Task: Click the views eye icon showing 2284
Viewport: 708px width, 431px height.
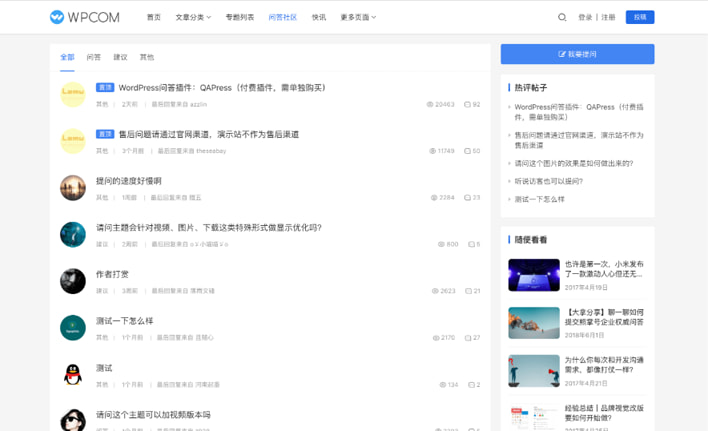Action: click(x=434, y=198)
